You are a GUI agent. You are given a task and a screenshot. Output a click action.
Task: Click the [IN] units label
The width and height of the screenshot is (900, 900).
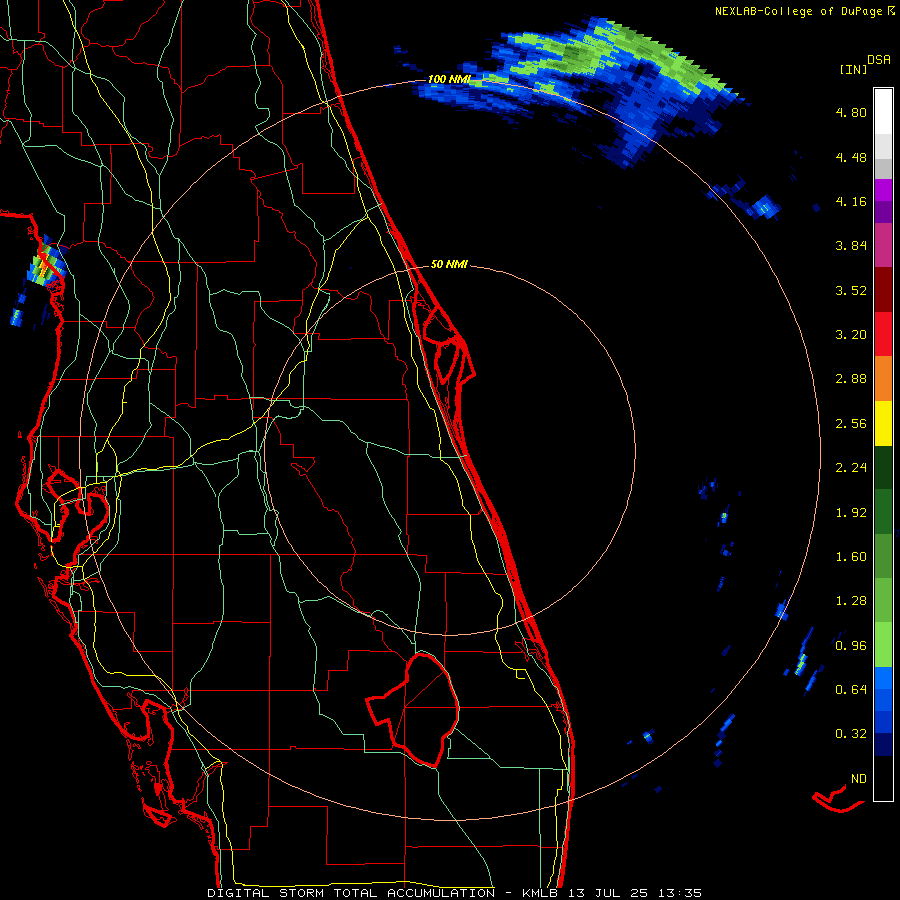click(x=853, y=69)
